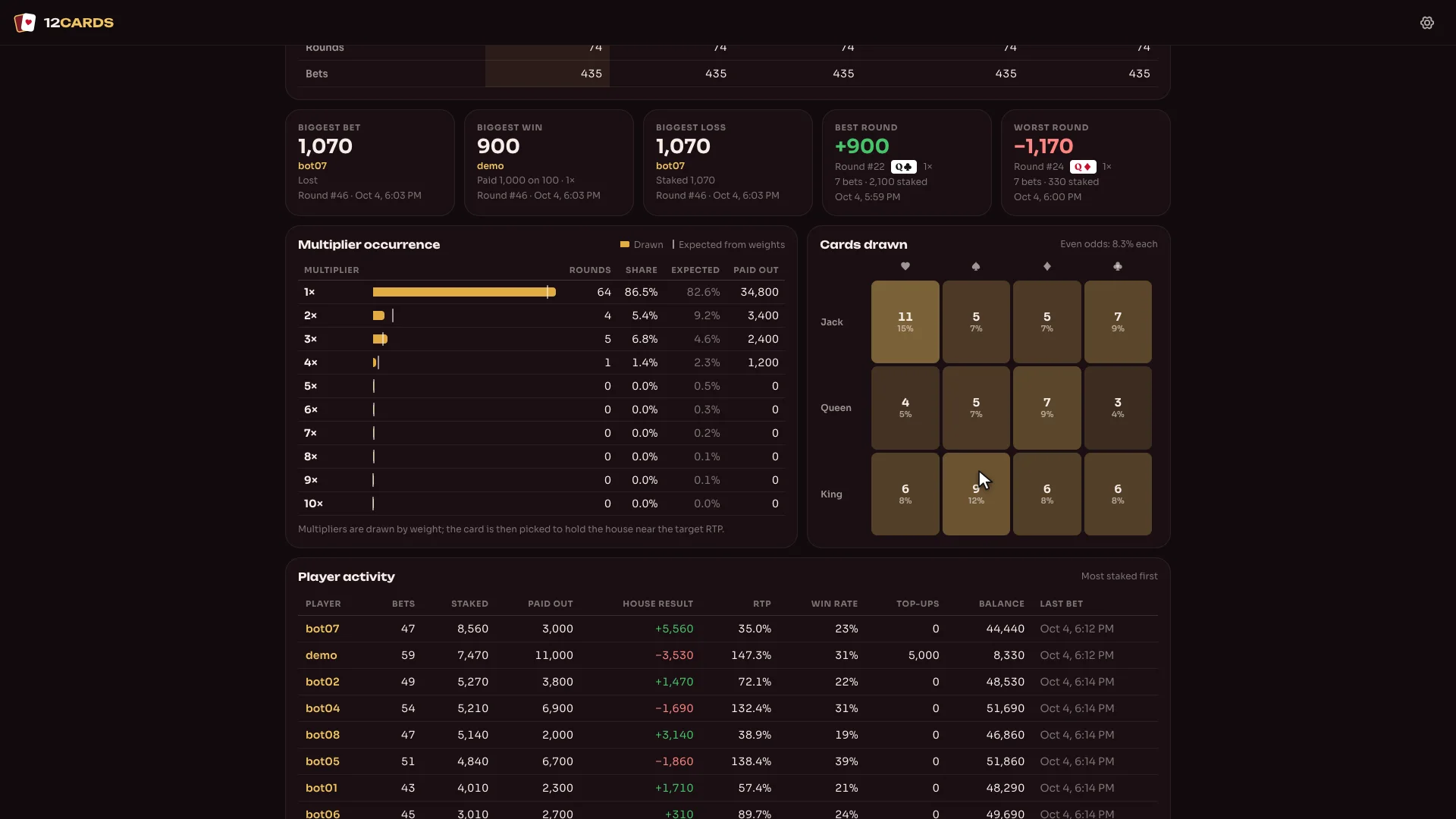Select King of hearts tile showing 6

(905, 494)
